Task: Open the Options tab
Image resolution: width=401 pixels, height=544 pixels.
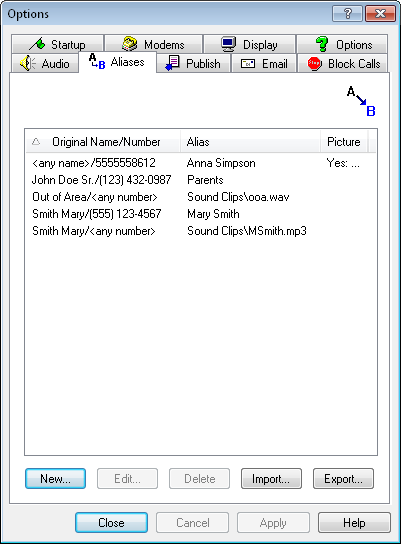Action: click(x=342, y=44)
